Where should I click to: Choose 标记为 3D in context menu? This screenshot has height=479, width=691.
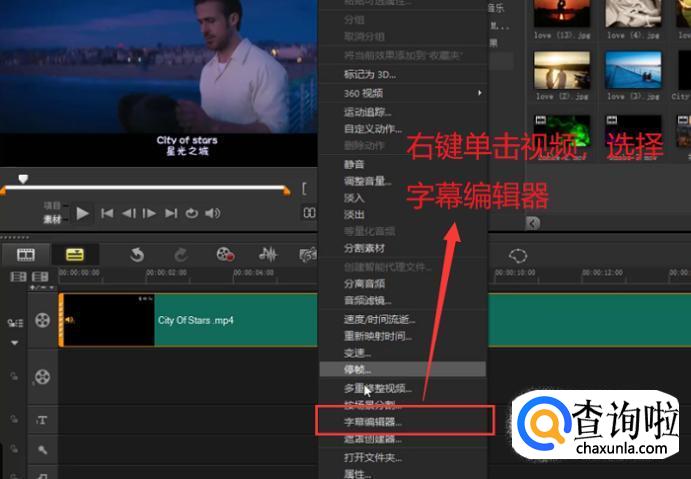369,74
